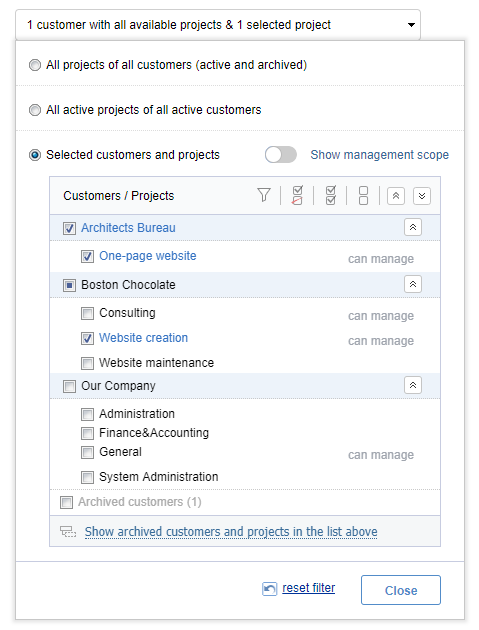Toggle the Show management scope switch

click(280, 155)
